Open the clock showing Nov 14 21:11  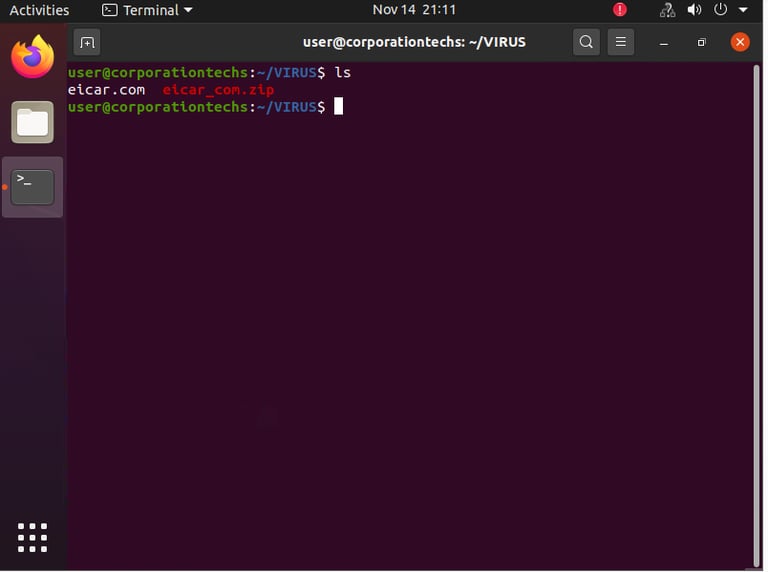(x=414, y=10)
